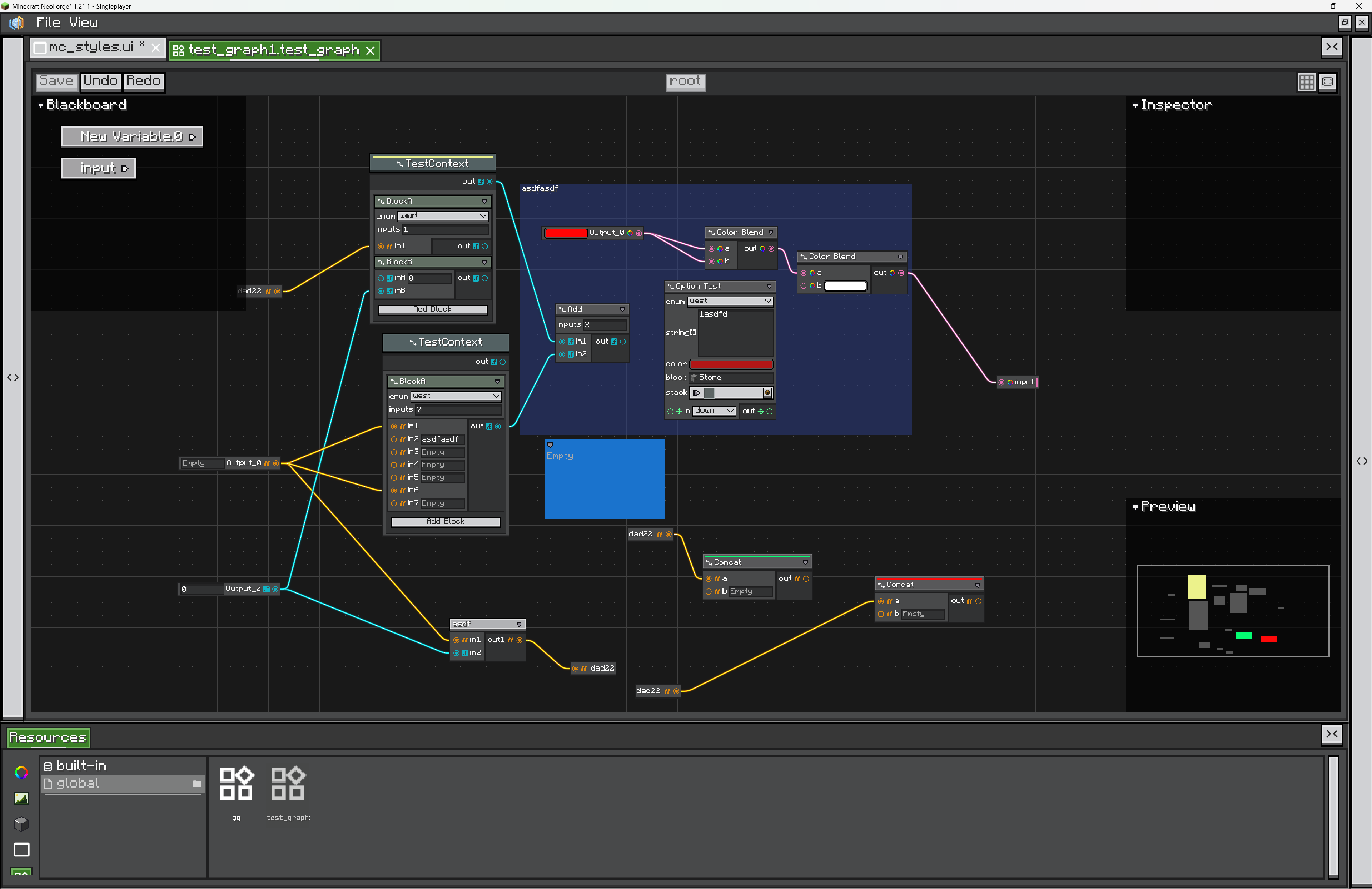Image resolution: width=1372 pixels, height=889 pixels.
Task: Expand the Add node header arrow
Action: coord(622,309)
